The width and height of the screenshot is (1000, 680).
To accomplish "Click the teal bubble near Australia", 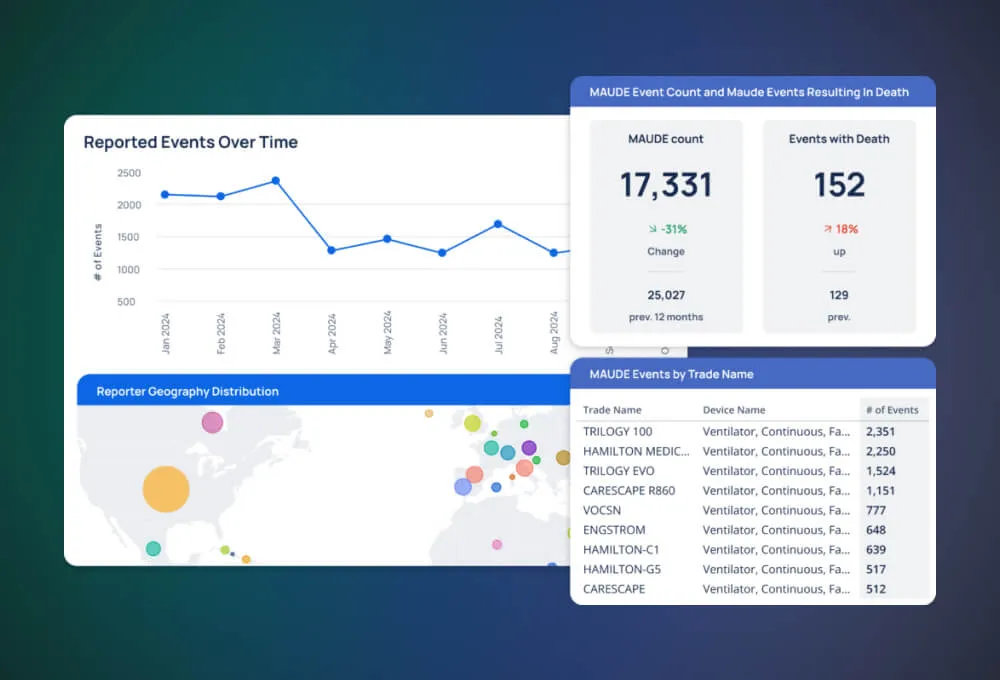I will tap(153, 549).
